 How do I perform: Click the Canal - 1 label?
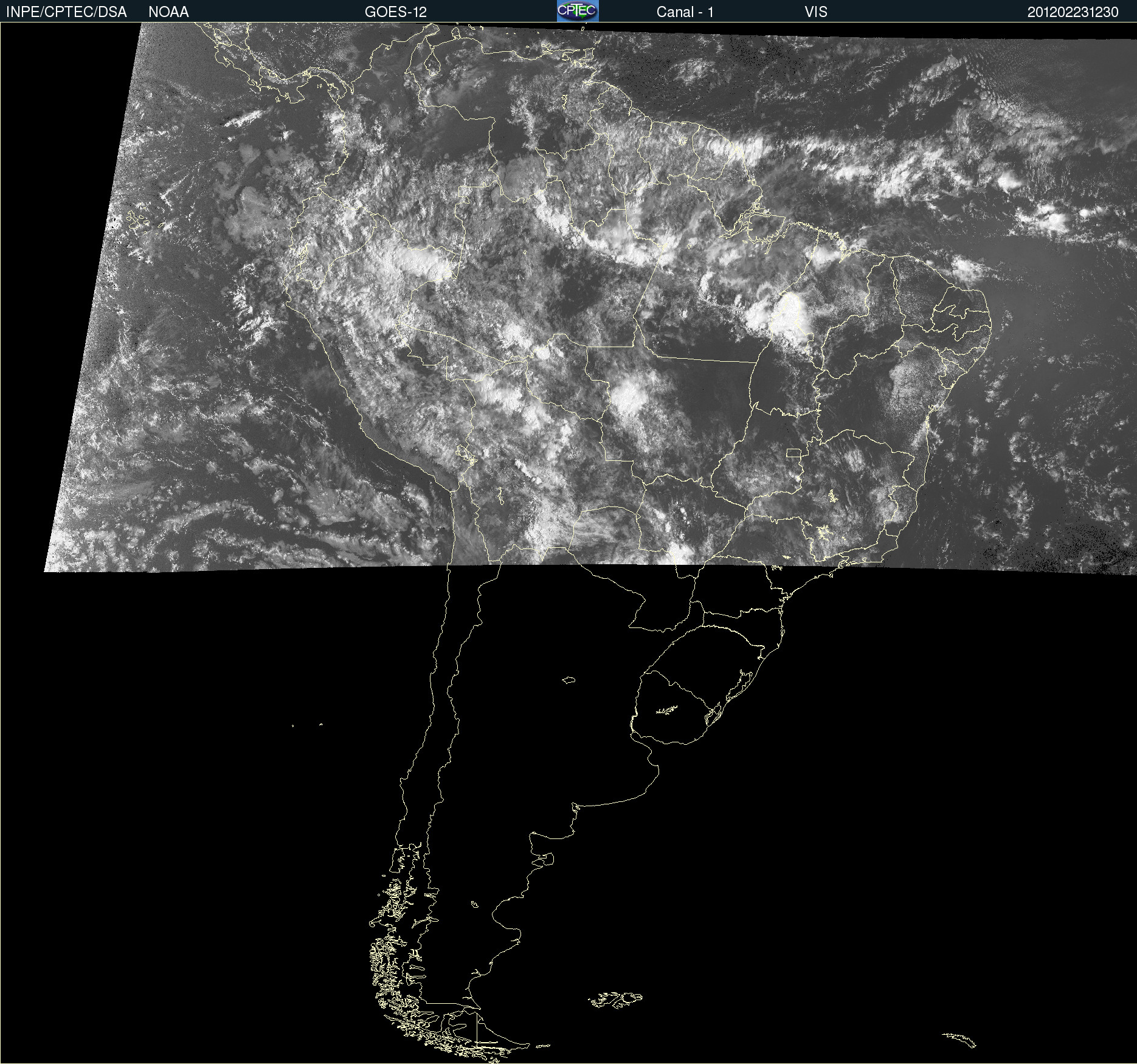point(685,12)
